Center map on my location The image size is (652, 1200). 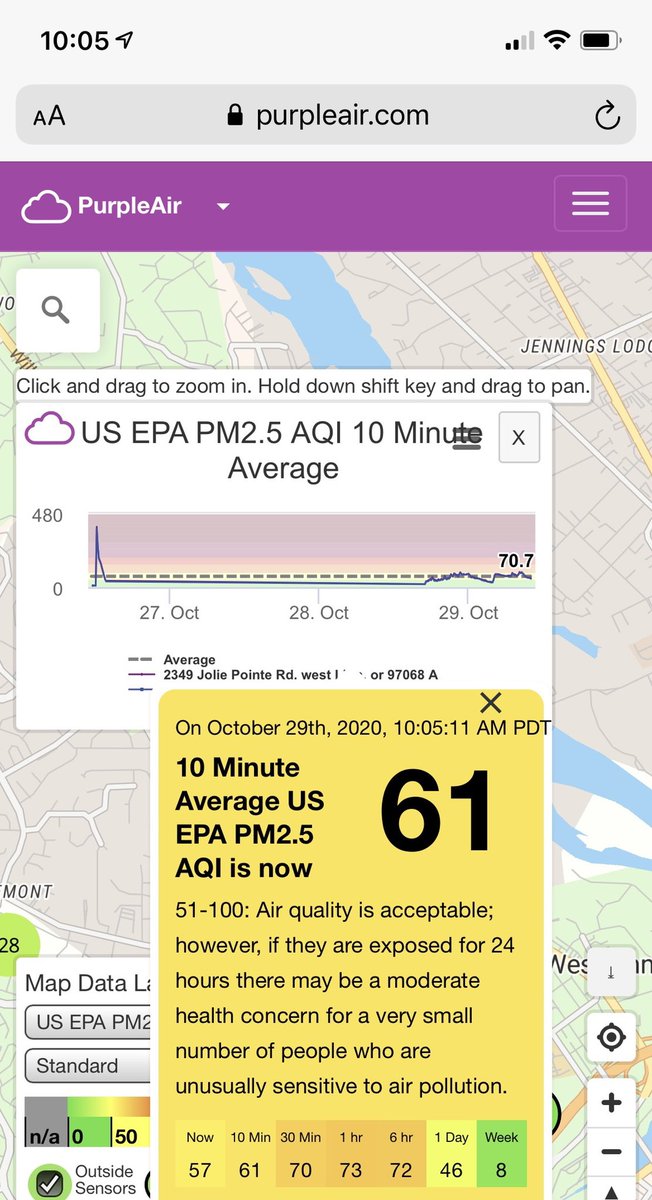click(610, 1037)
